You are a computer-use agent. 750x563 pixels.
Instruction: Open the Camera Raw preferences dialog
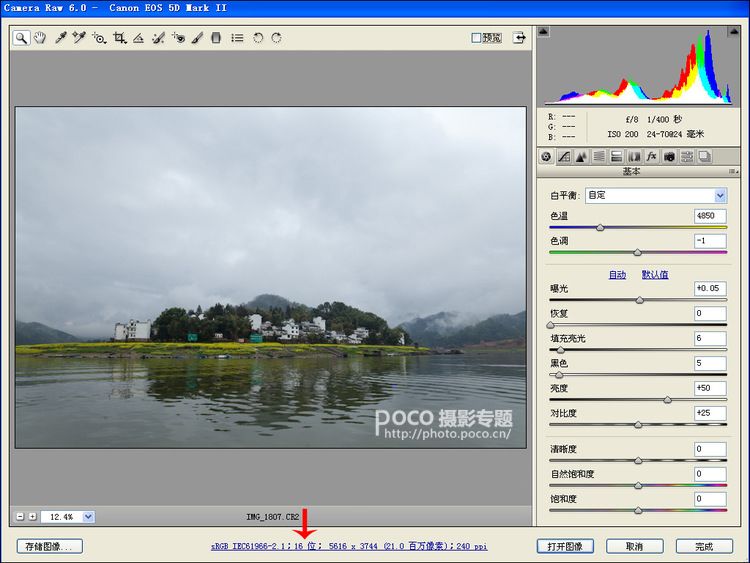tap(237, 38)
